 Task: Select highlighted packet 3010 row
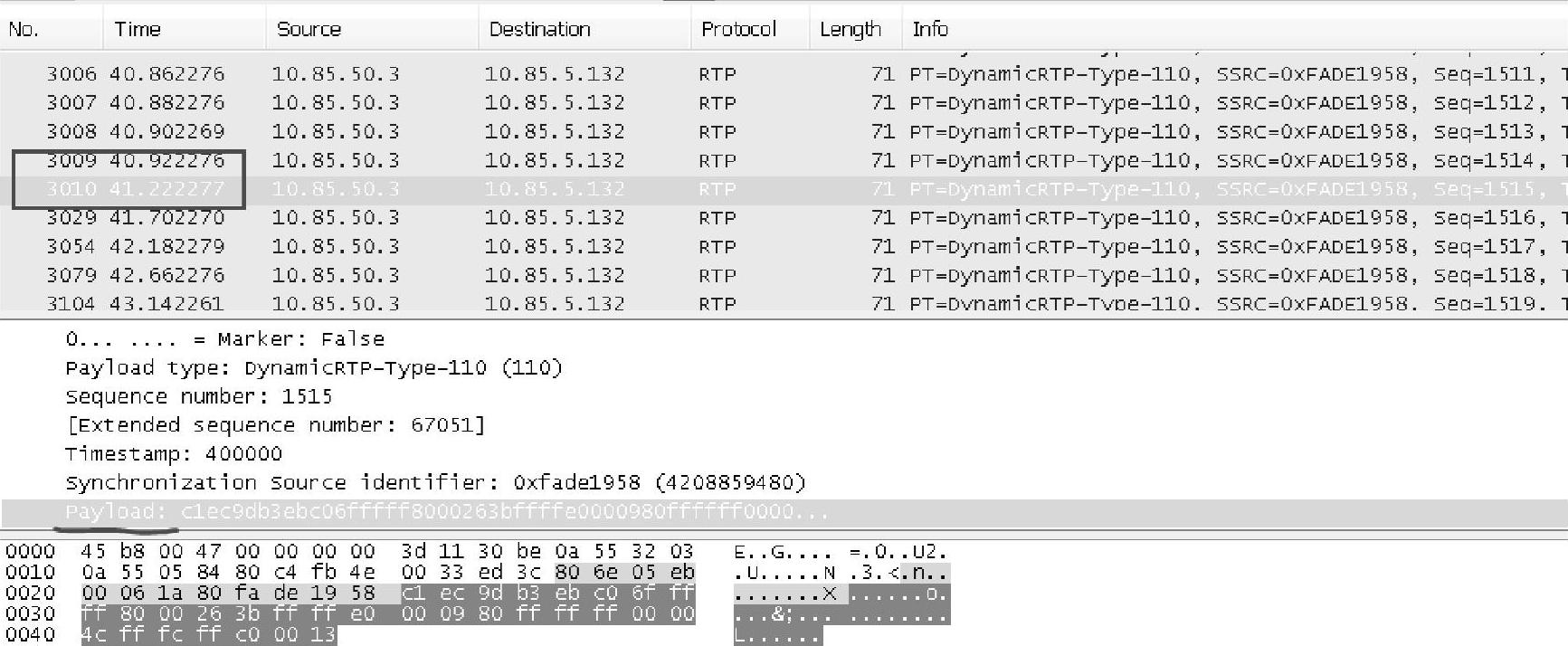click(784, 190)
